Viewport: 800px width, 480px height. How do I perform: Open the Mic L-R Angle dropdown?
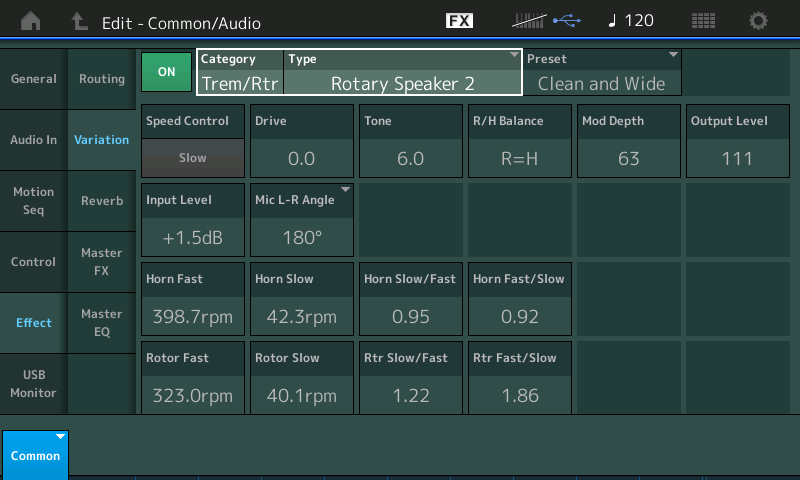pos(302,220)
